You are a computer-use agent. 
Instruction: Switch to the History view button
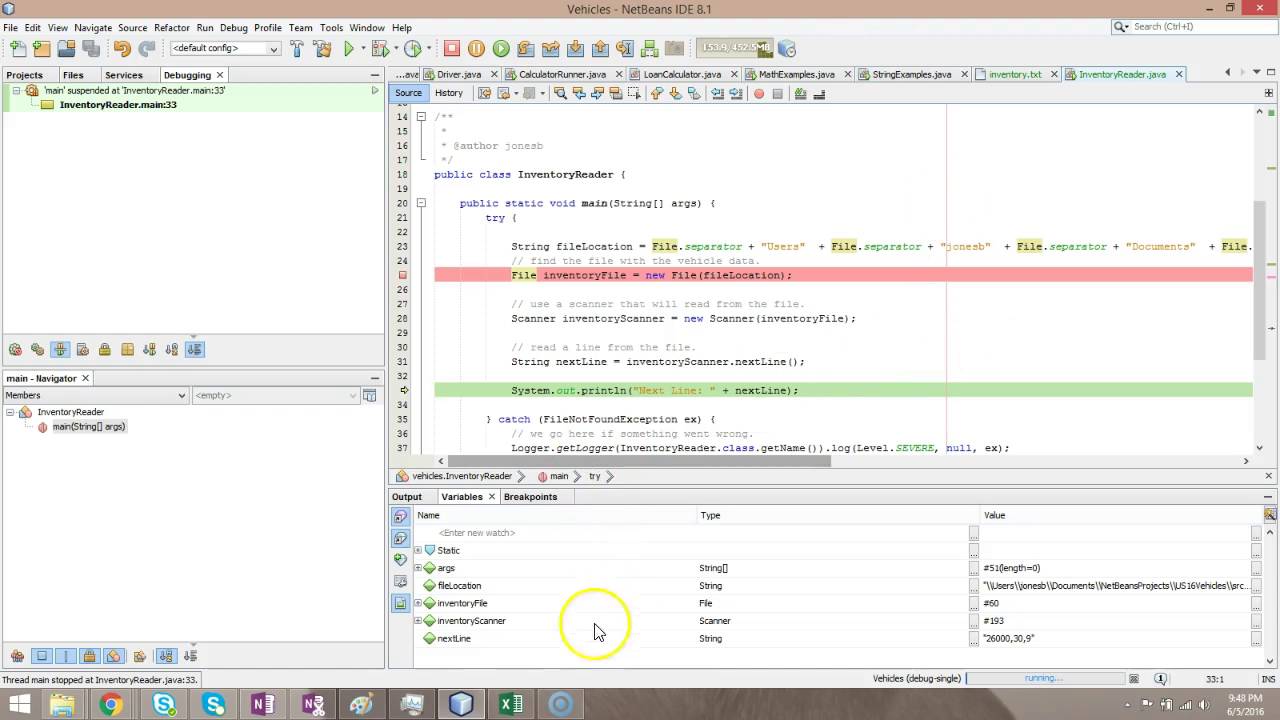coord(449,93)
